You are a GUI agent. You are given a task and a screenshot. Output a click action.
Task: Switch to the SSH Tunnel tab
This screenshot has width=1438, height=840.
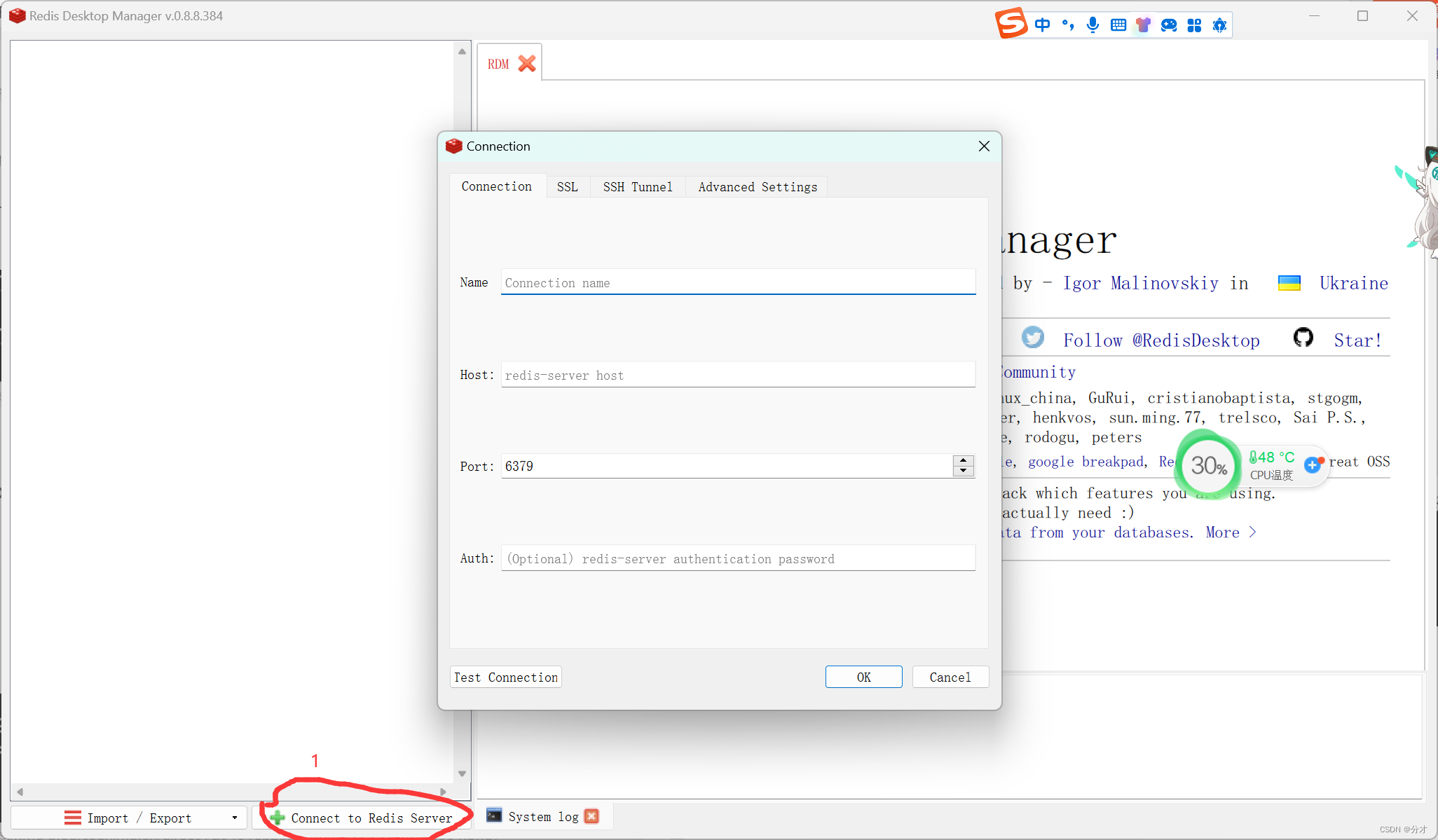[x=638, y=186]
